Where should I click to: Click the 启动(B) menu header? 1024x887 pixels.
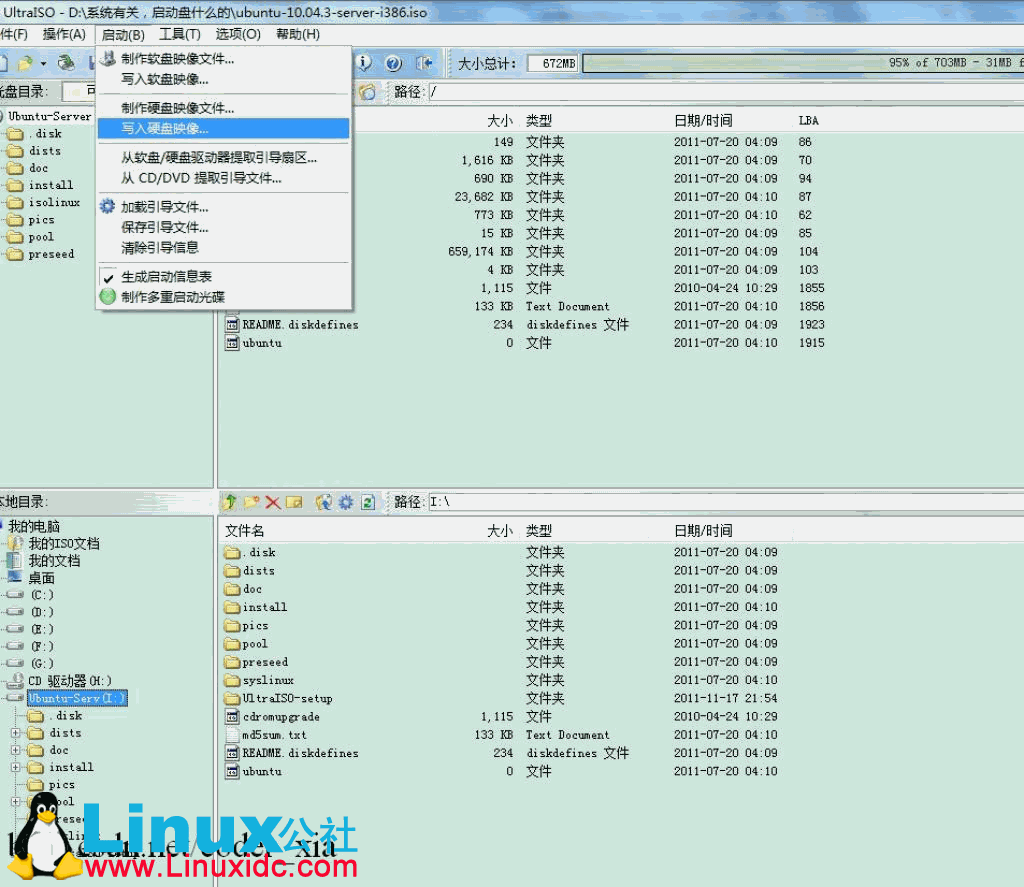pos(123,35)
